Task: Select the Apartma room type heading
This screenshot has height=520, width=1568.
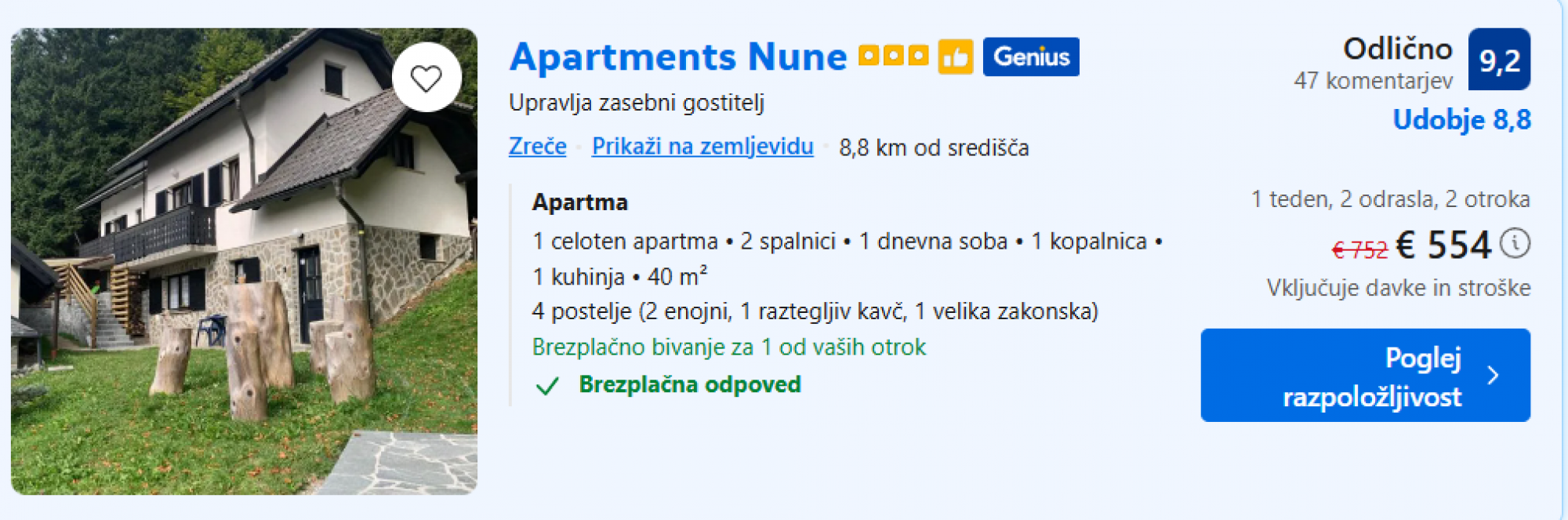Action: [580, 202]
